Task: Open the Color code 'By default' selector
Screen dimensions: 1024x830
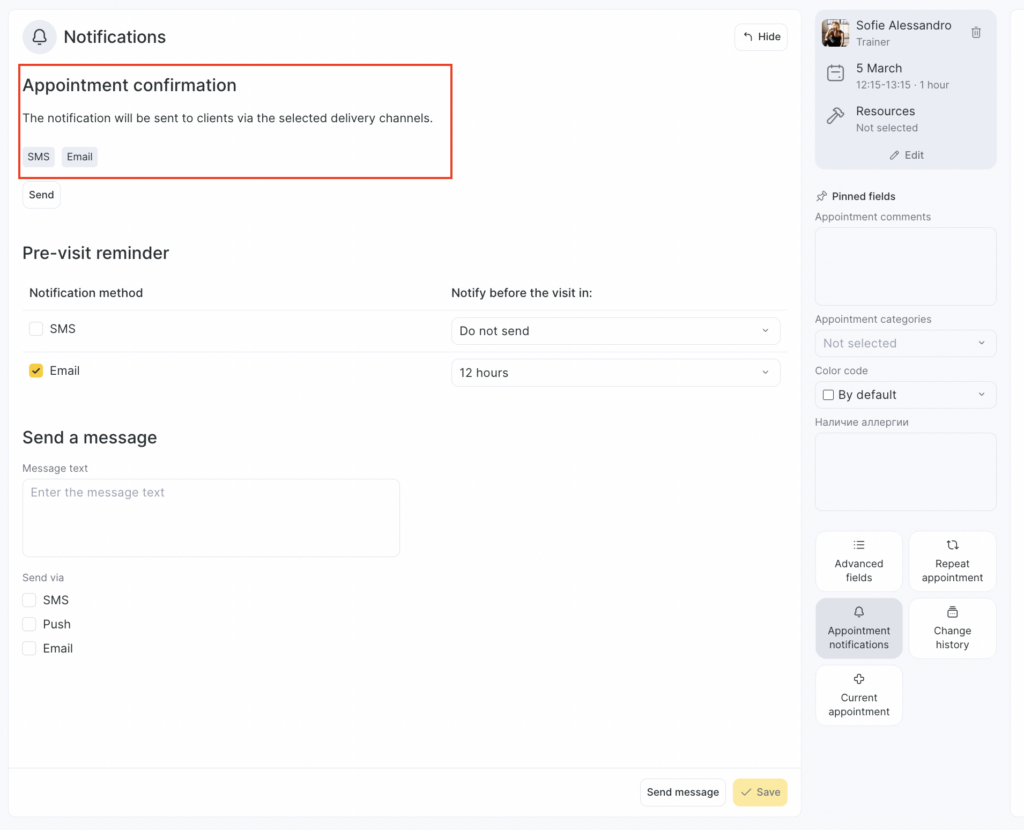Action: (x=905, y=395)
